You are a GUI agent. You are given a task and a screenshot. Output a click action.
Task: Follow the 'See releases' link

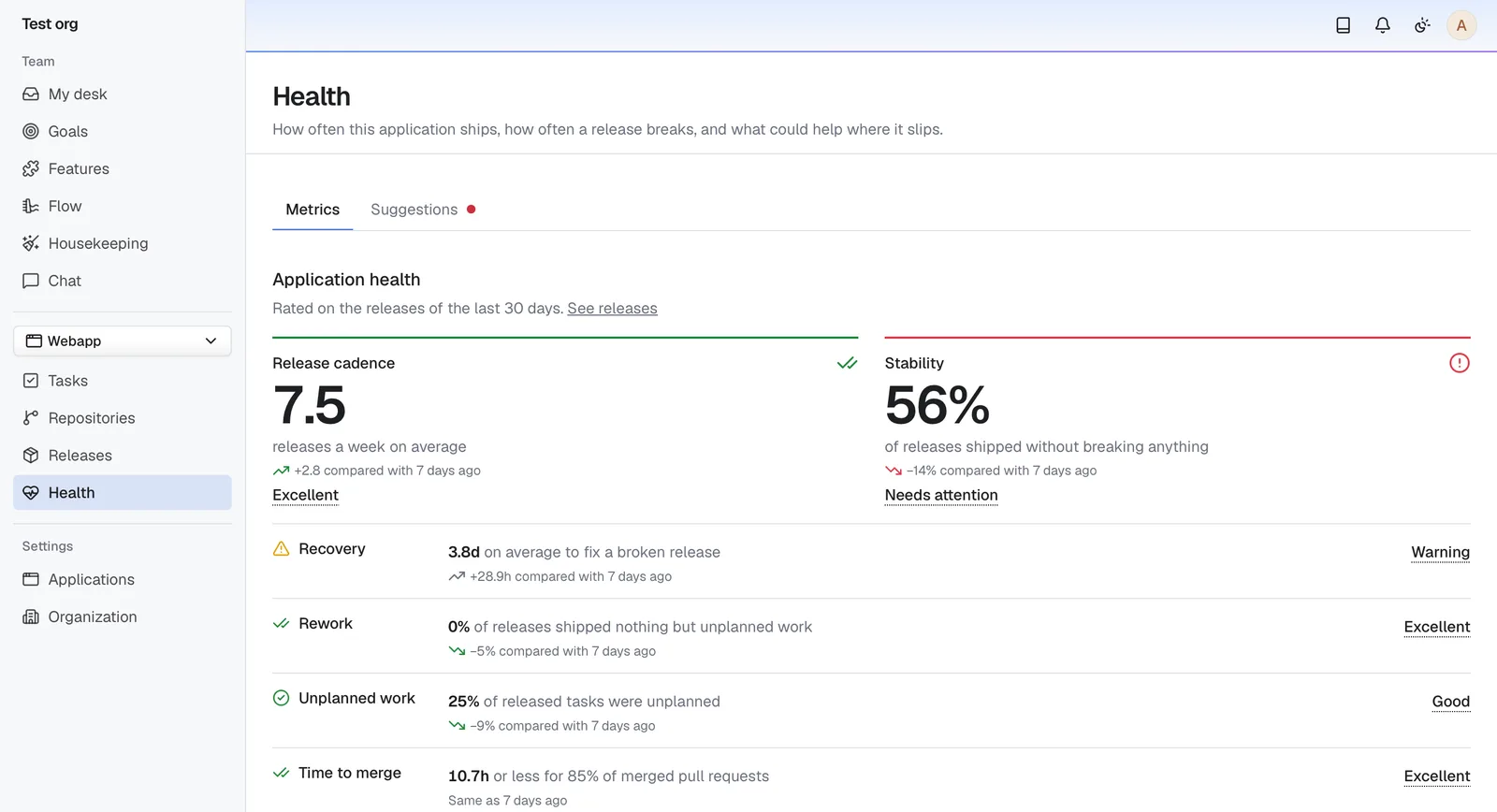pyautogui.click(x=612, y=309)
